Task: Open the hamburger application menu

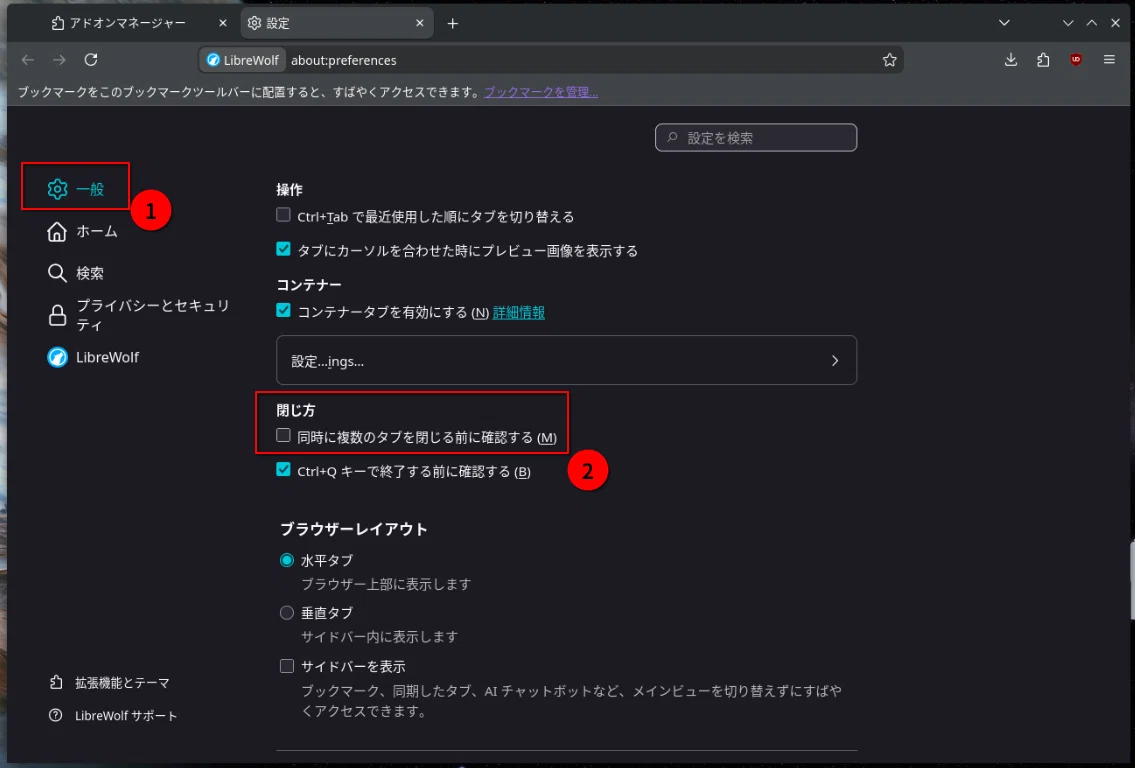Action: tap(1109, 60)
